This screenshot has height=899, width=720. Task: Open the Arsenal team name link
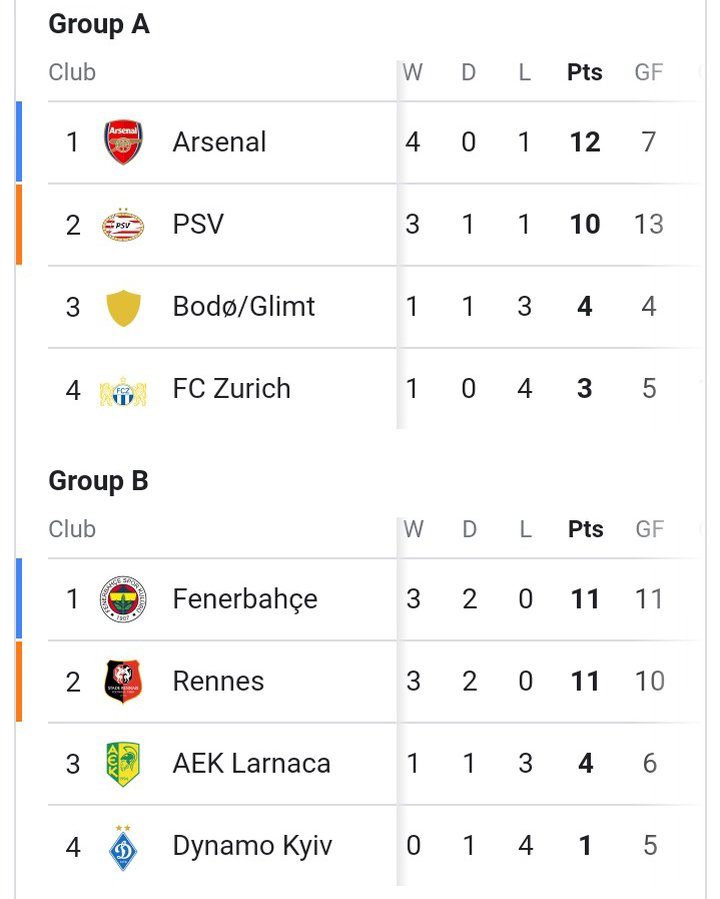220,142
